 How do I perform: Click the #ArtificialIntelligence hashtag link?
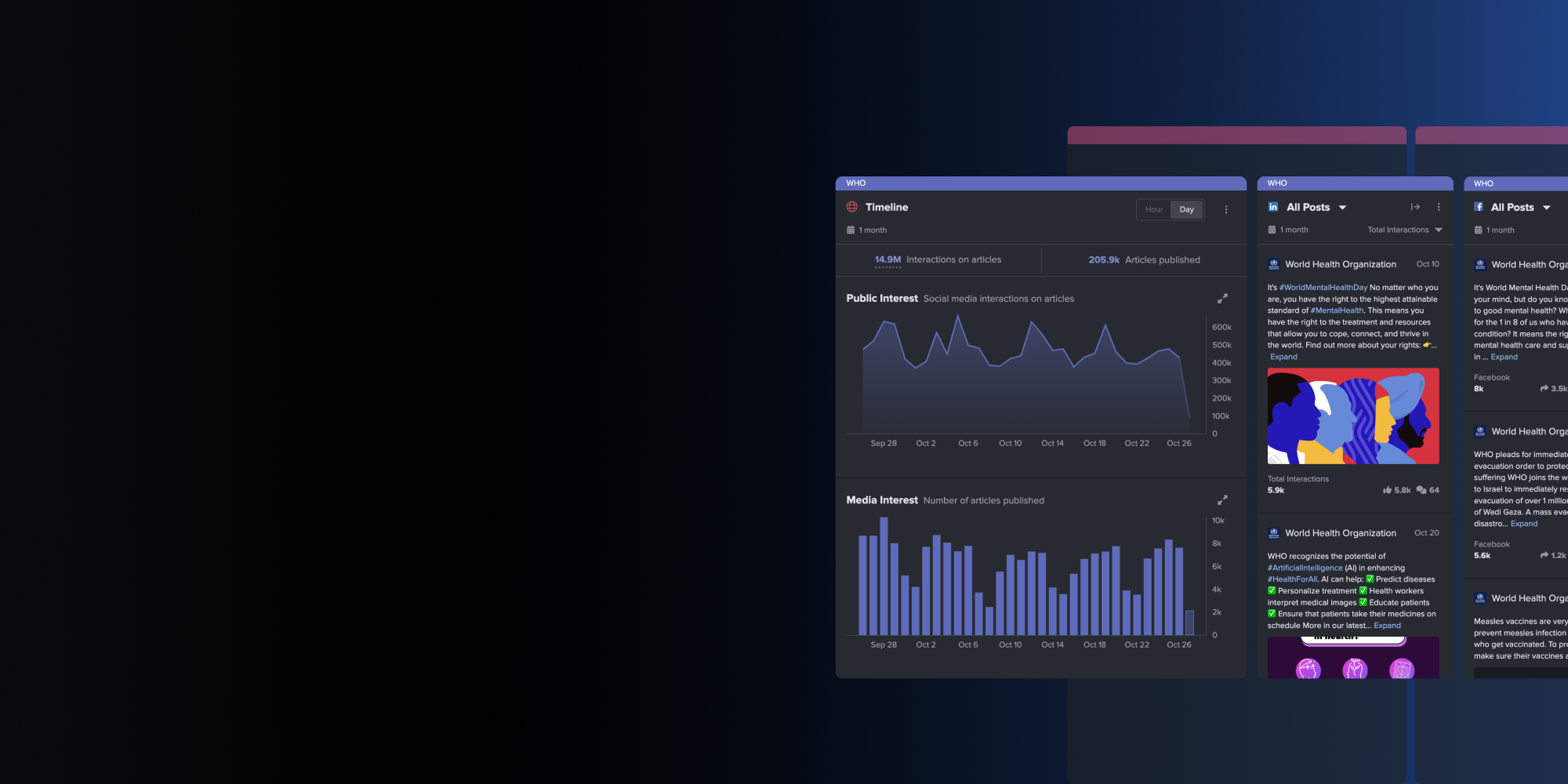click(x=1305, y=568)
